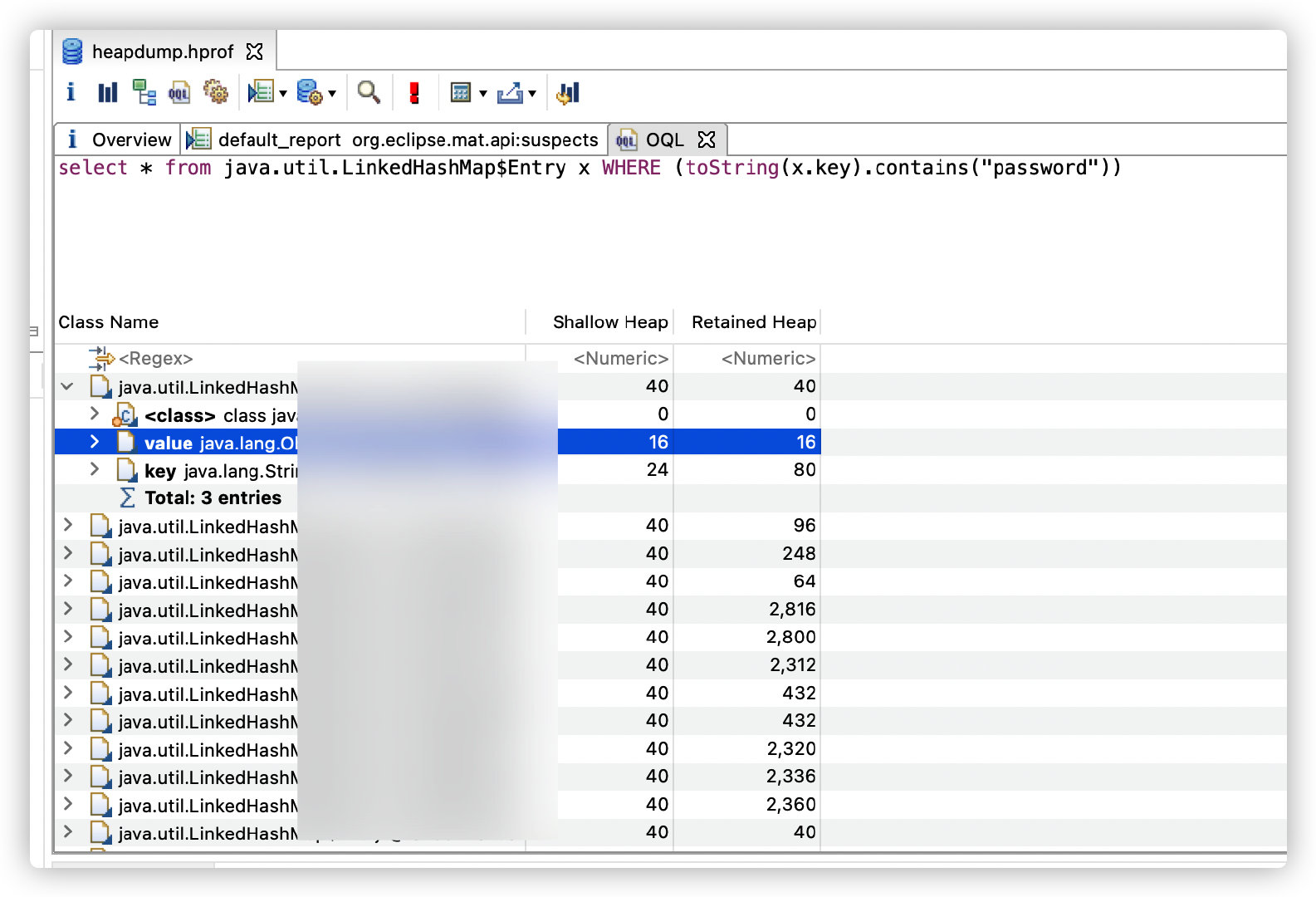This screenshot has height=897, width=1316.
Task: Select the key java.lang.String row text
Action: [x=221, y=471]
